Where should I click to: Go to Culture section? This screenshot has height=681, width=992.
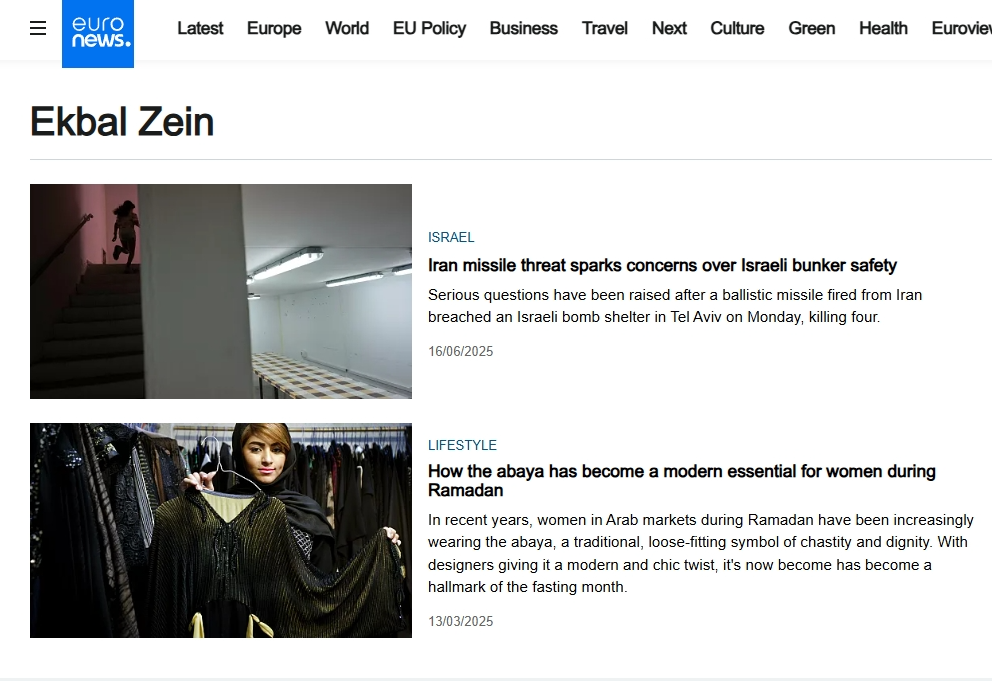737,28
